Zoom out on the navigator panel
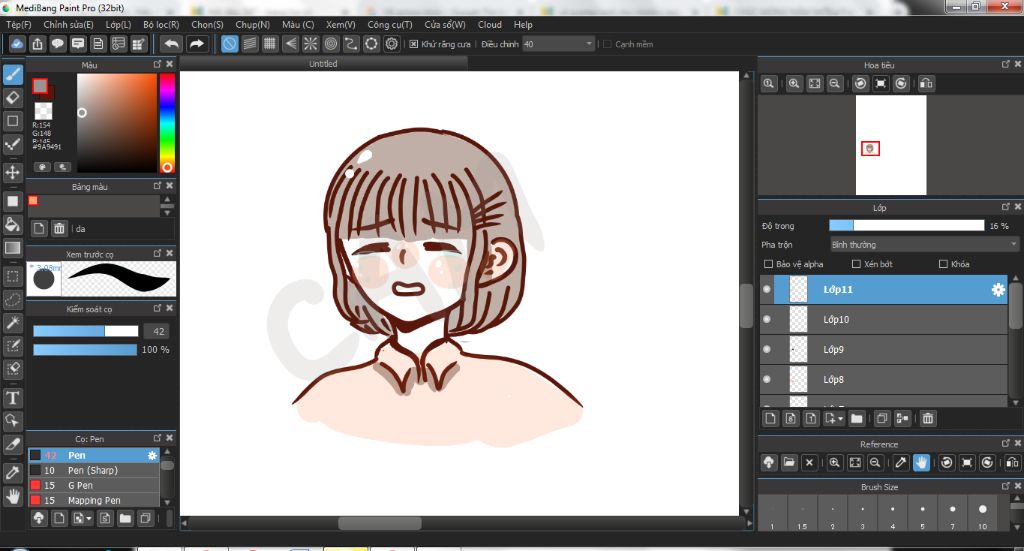The width and height of the screenshot is (1024, 551). 834,84
